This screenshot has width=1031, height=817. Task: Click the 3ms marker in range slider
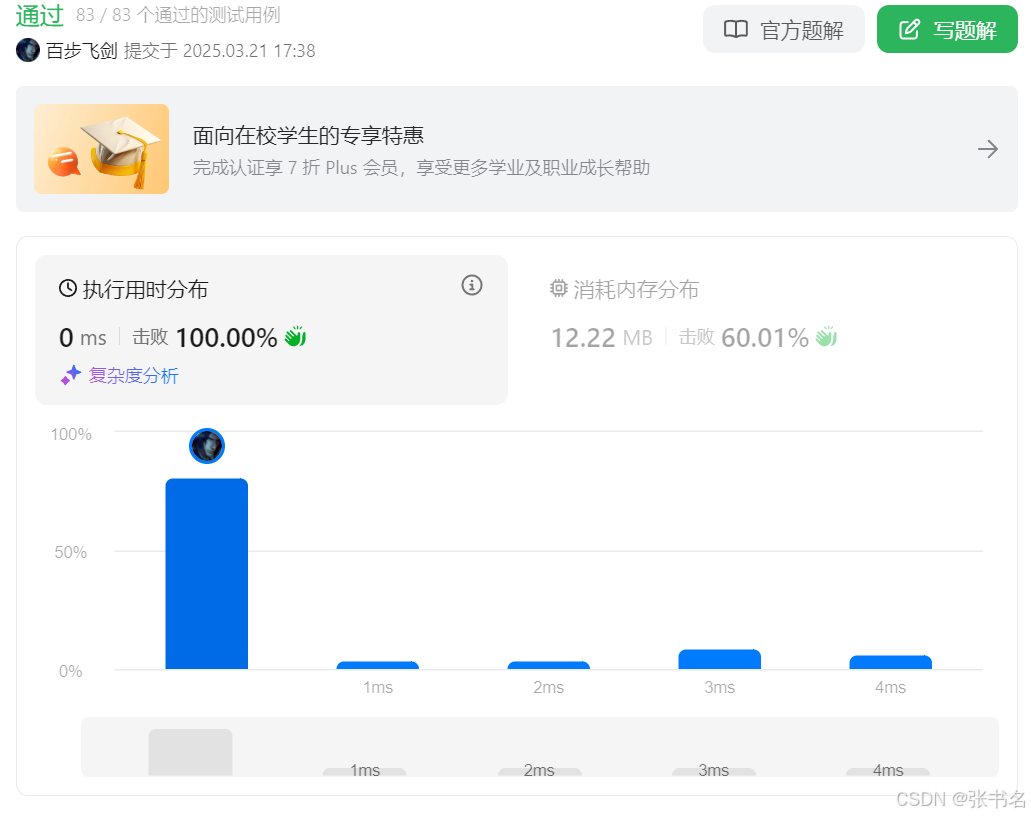coord(713,771)
